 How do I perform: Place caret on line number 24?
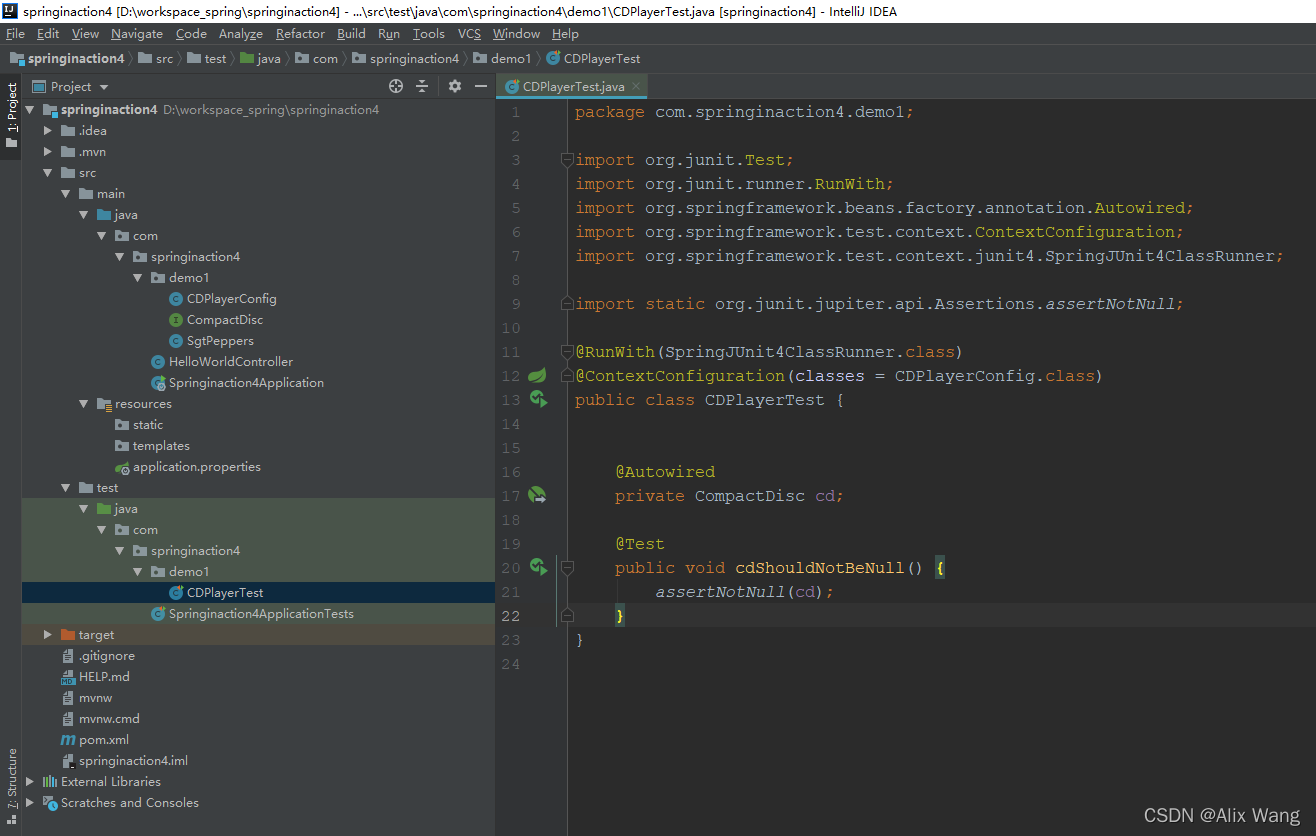pyautogui.click(x=512, y=664)
